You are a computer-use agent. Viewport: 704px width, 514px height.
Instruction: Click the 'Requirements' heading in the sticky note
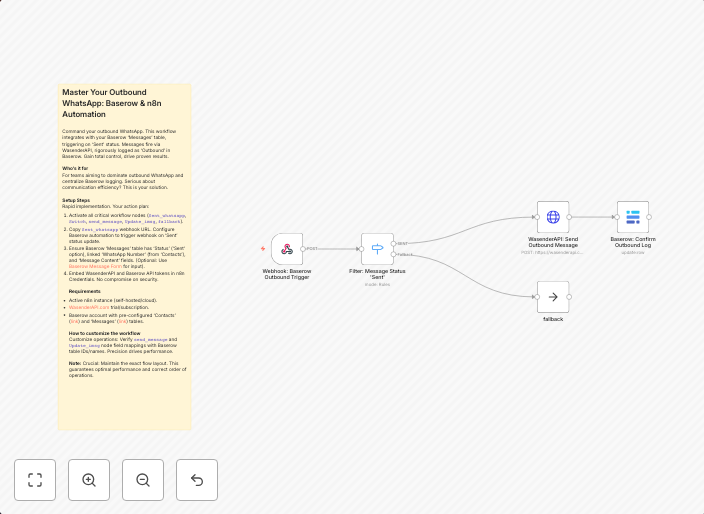click(x=84, y=291)
